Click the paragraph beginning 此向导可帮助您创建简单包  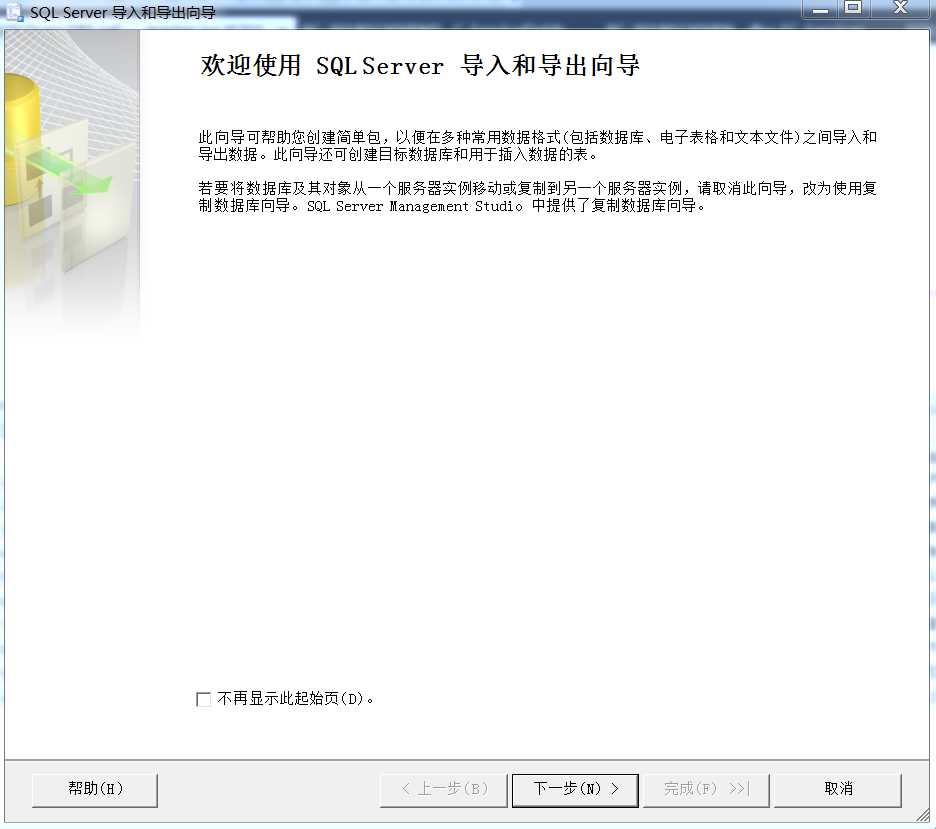pyautogui.click(x=537, y=146)
